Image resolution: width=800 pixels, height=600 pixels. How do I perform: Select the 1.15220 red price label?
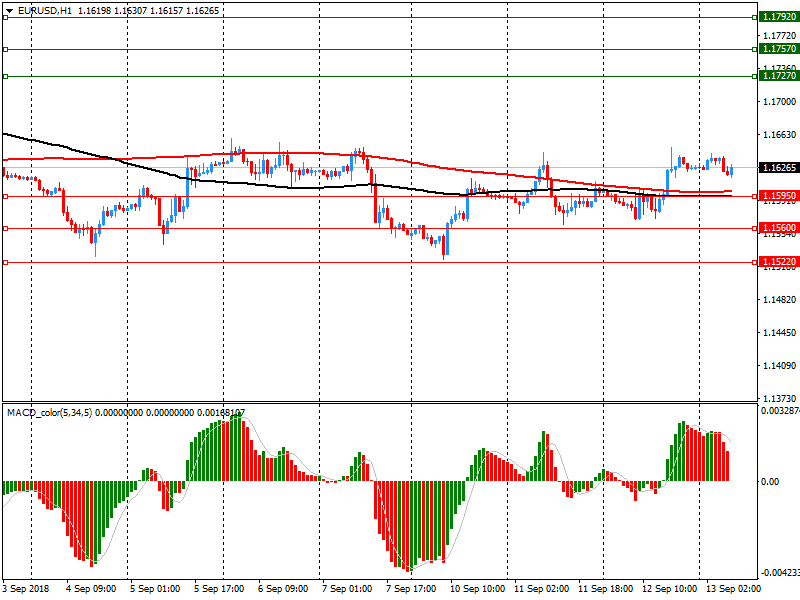(778, 262)
